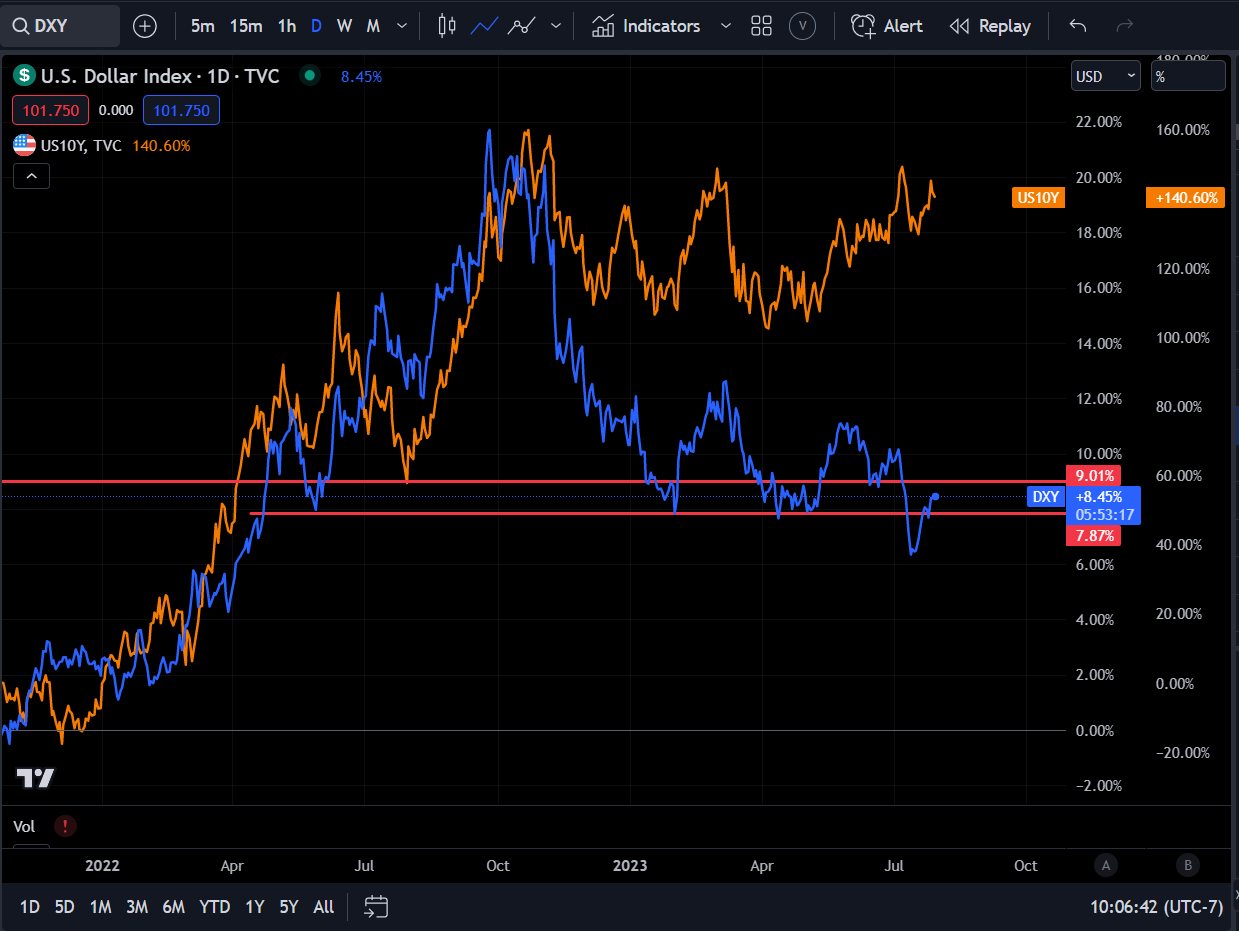Redo the last chart action
Screen dimensions: 1239x931
(1124, 26)
